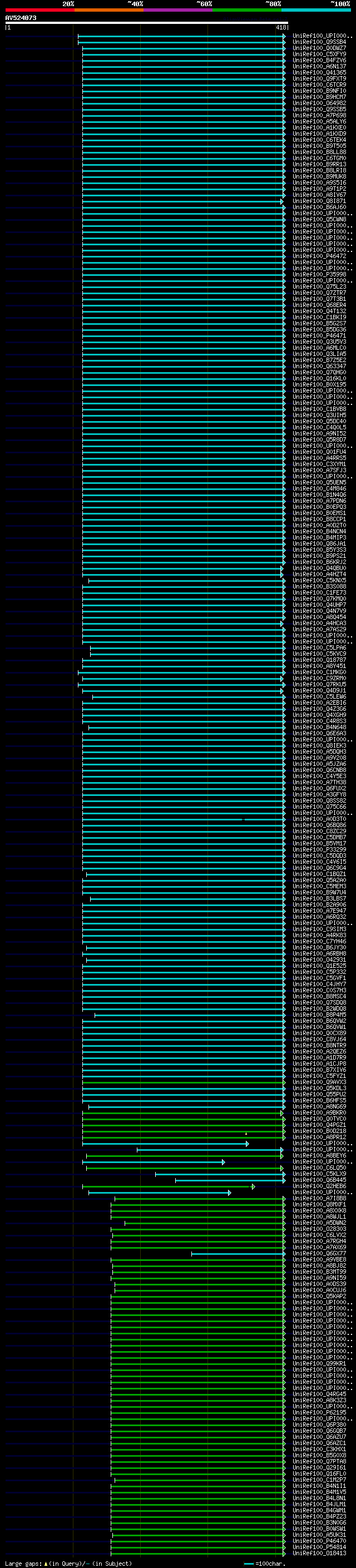Select hit label UniRef100_A5ALY6
The width and height of the screenshot is (356, 1568).
click(x=319, y=122)
